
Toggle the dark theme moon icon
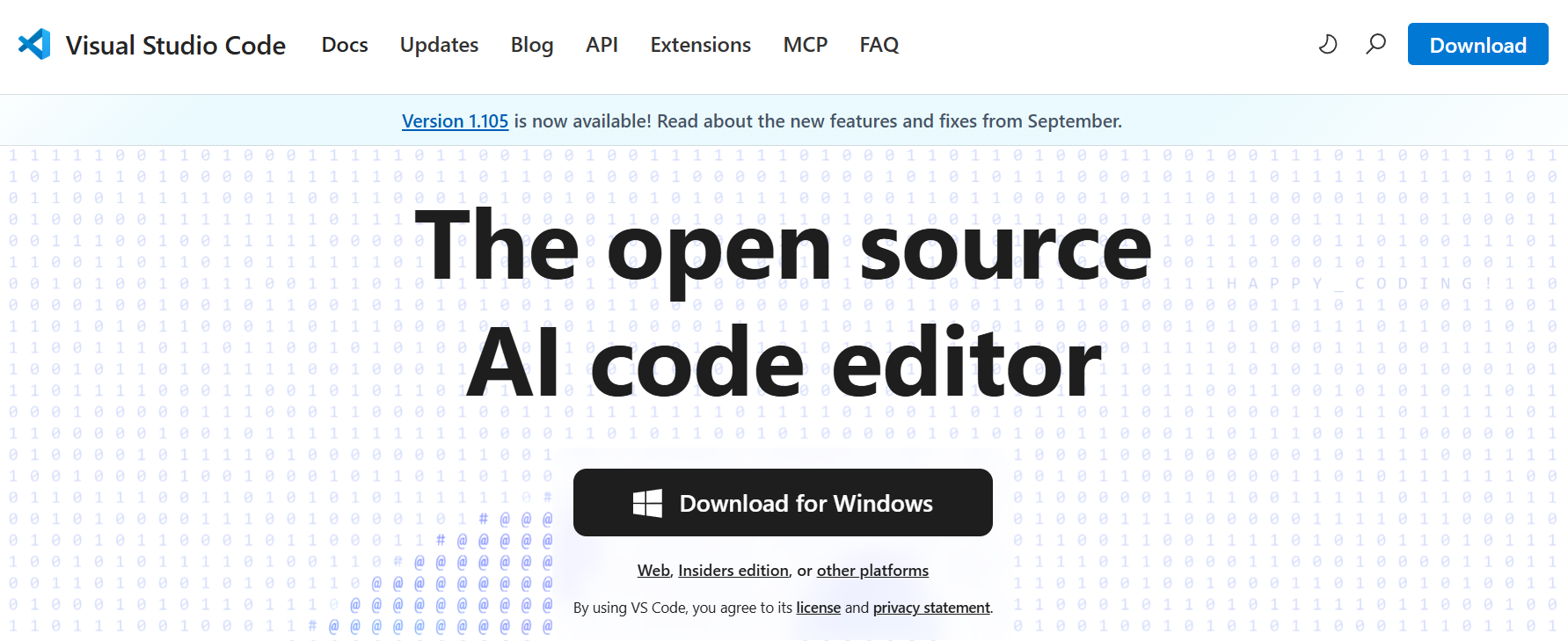(1328, 44)
